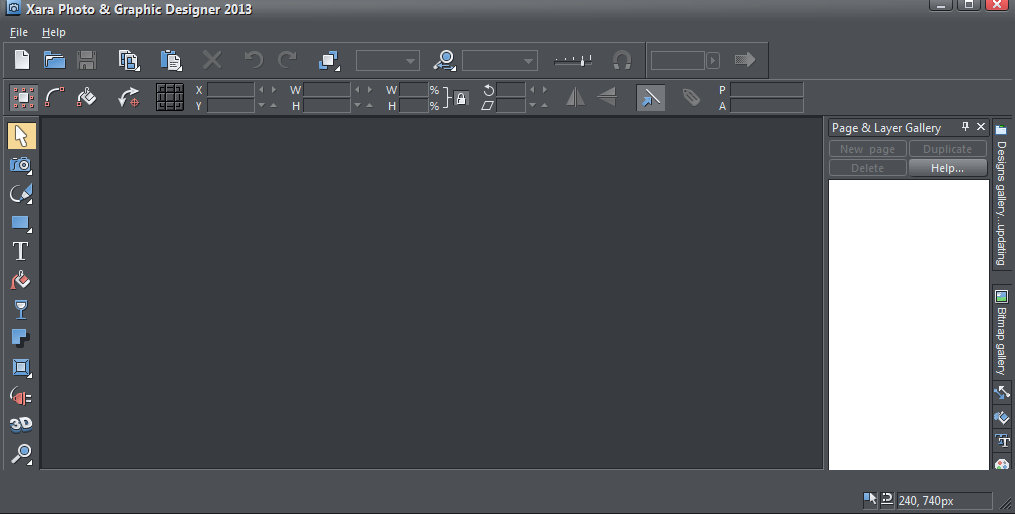
Task: Open the arrange/bring to front icon
Action: point(329,60)
